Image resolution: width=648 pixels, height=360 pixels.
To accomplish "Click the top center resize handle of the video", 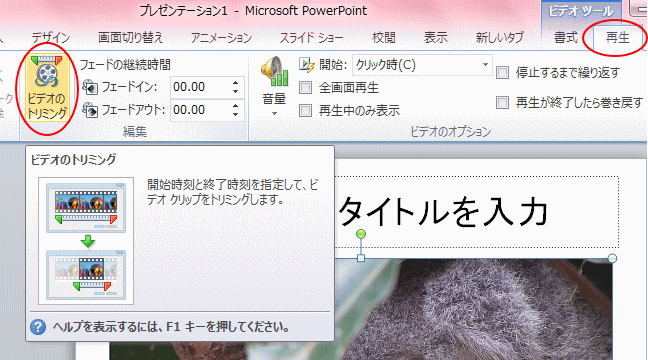I will 361,258.
